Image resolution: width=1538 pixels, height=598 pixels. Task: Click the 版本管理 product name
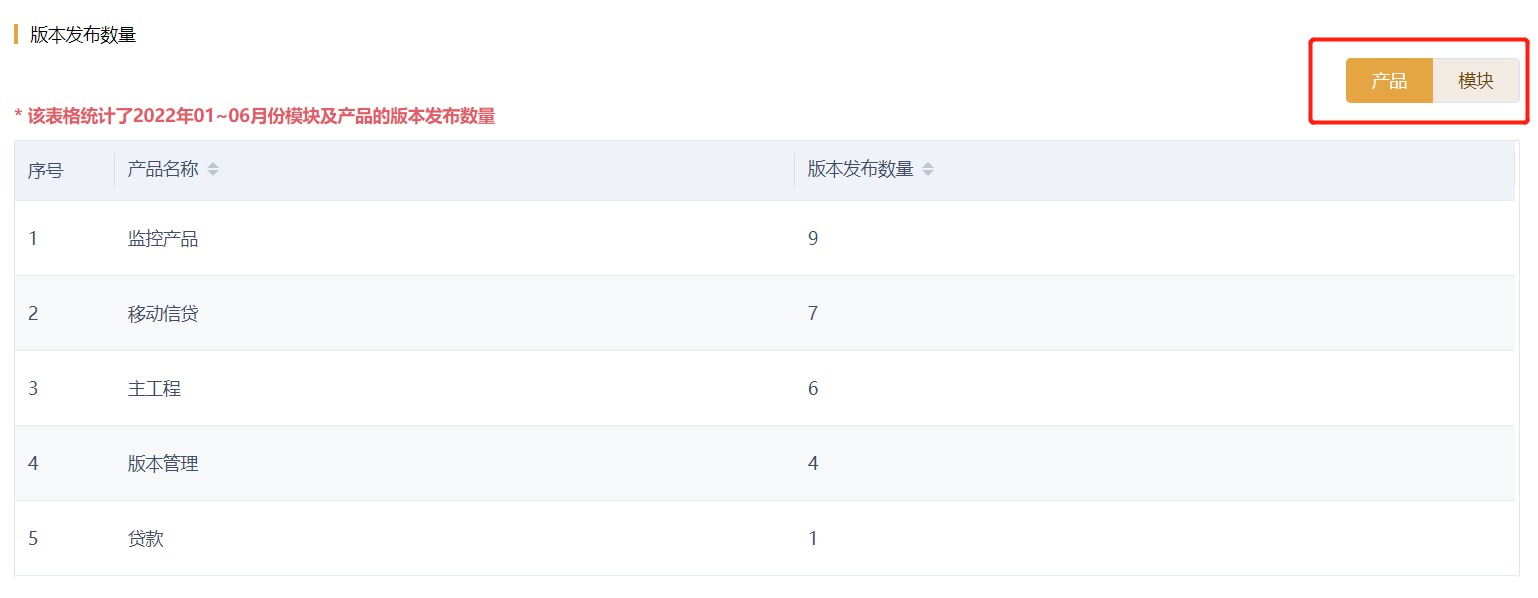pos(163,464)
